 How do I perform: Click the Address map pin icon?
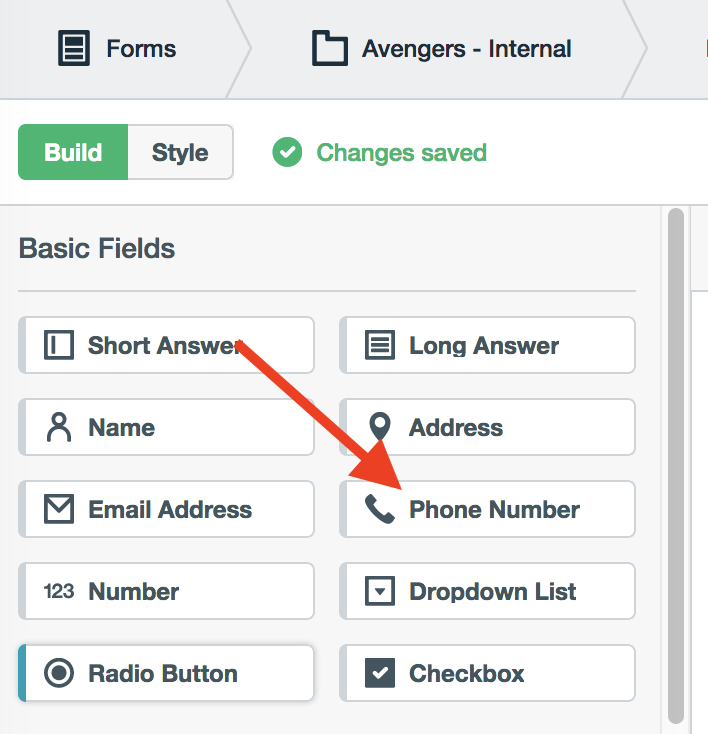380,428
